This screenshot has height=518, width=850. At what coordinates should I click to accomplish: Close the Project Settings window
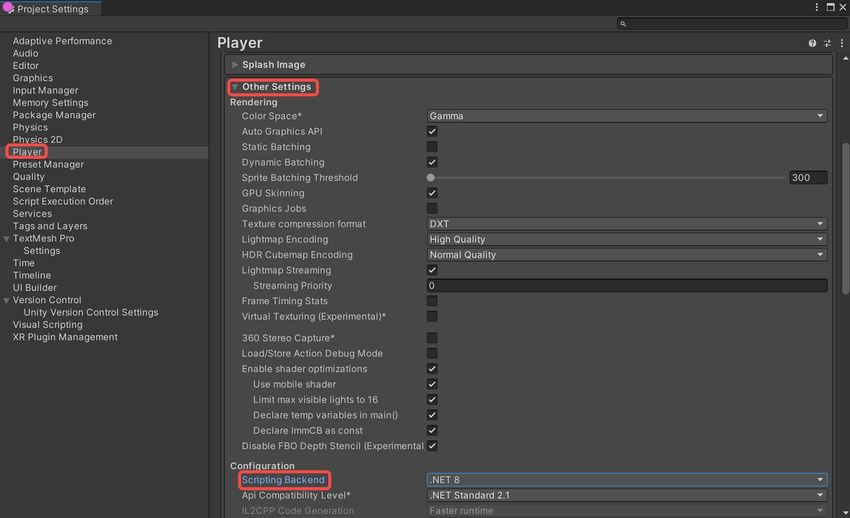tap(841, 8)
